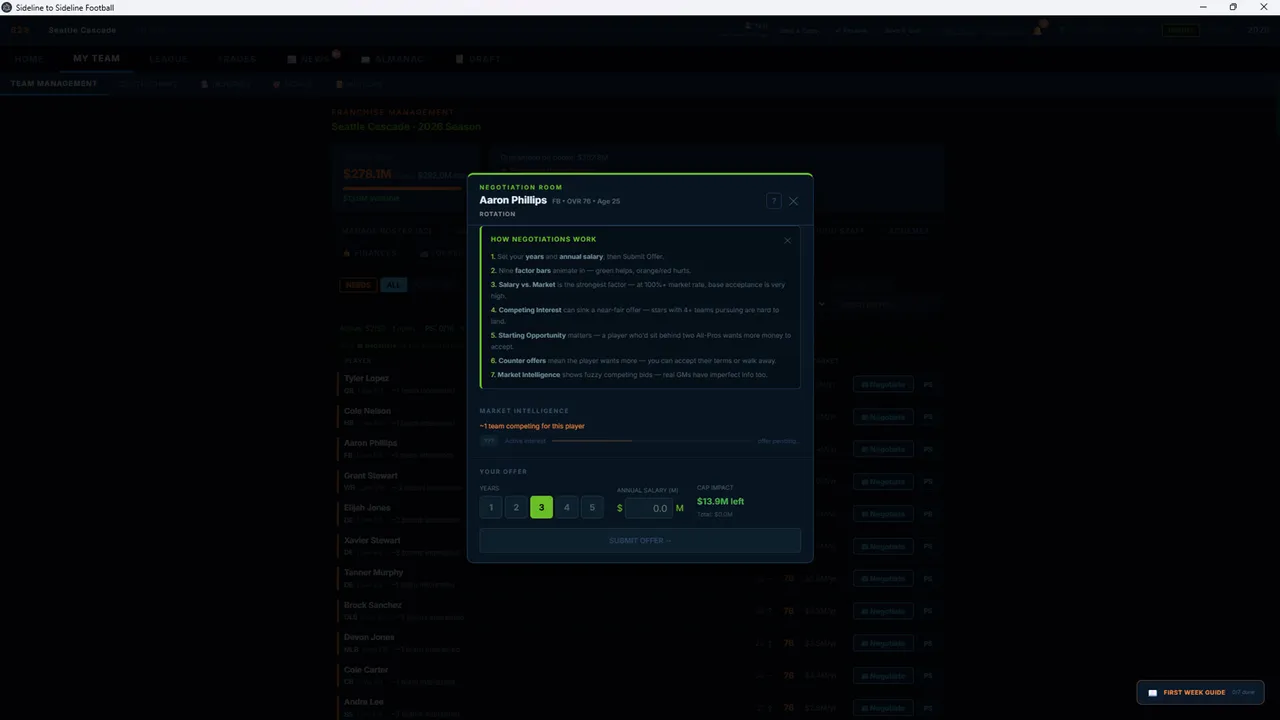Screen dimensions: 1280x720
Task: Select 1 year contract length
Action: 491,508
